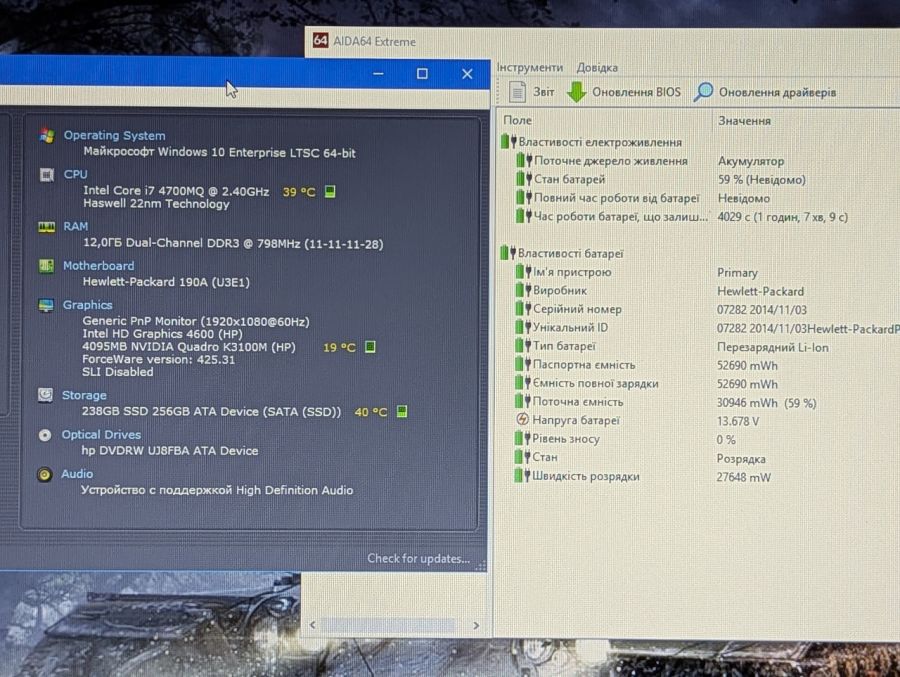Screen dimensions: 900x677
Task: Select the Властивості електроживлення group row
Action: [x=591, y=142]
